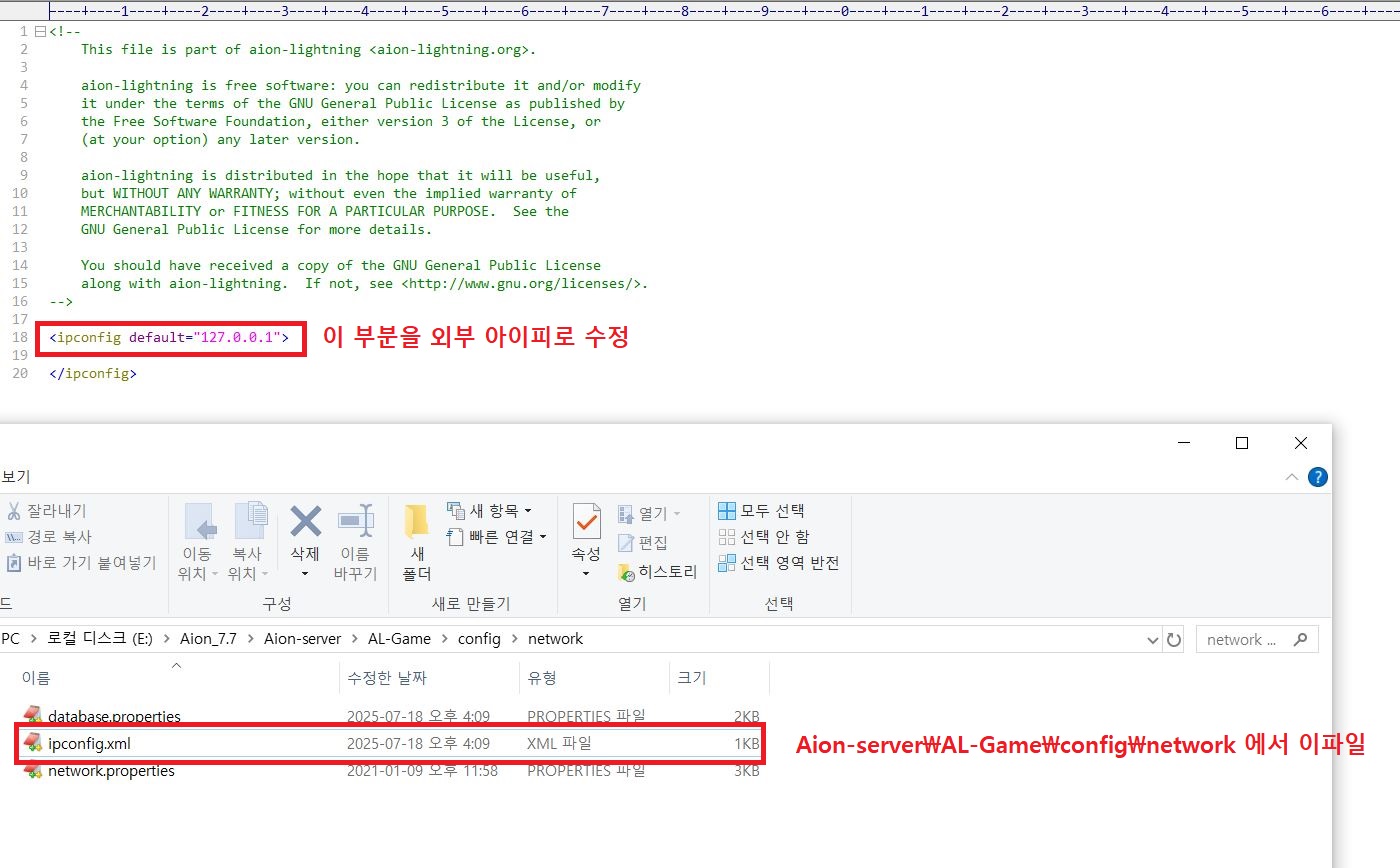Click the AL-Game breadcrumb segment

400,639
